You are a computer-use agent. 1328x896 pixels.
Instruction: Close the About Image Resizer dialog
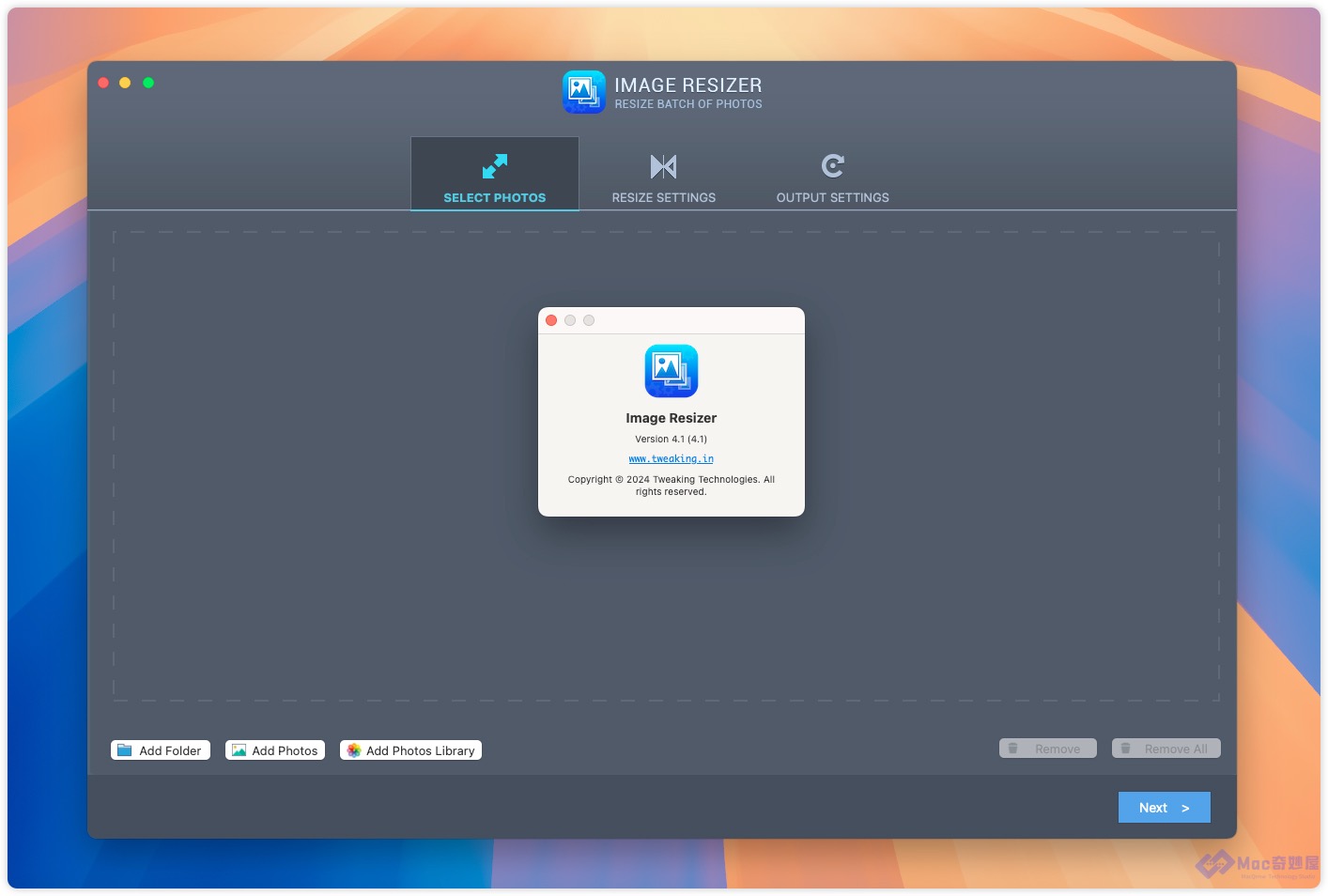coord(551,320)
